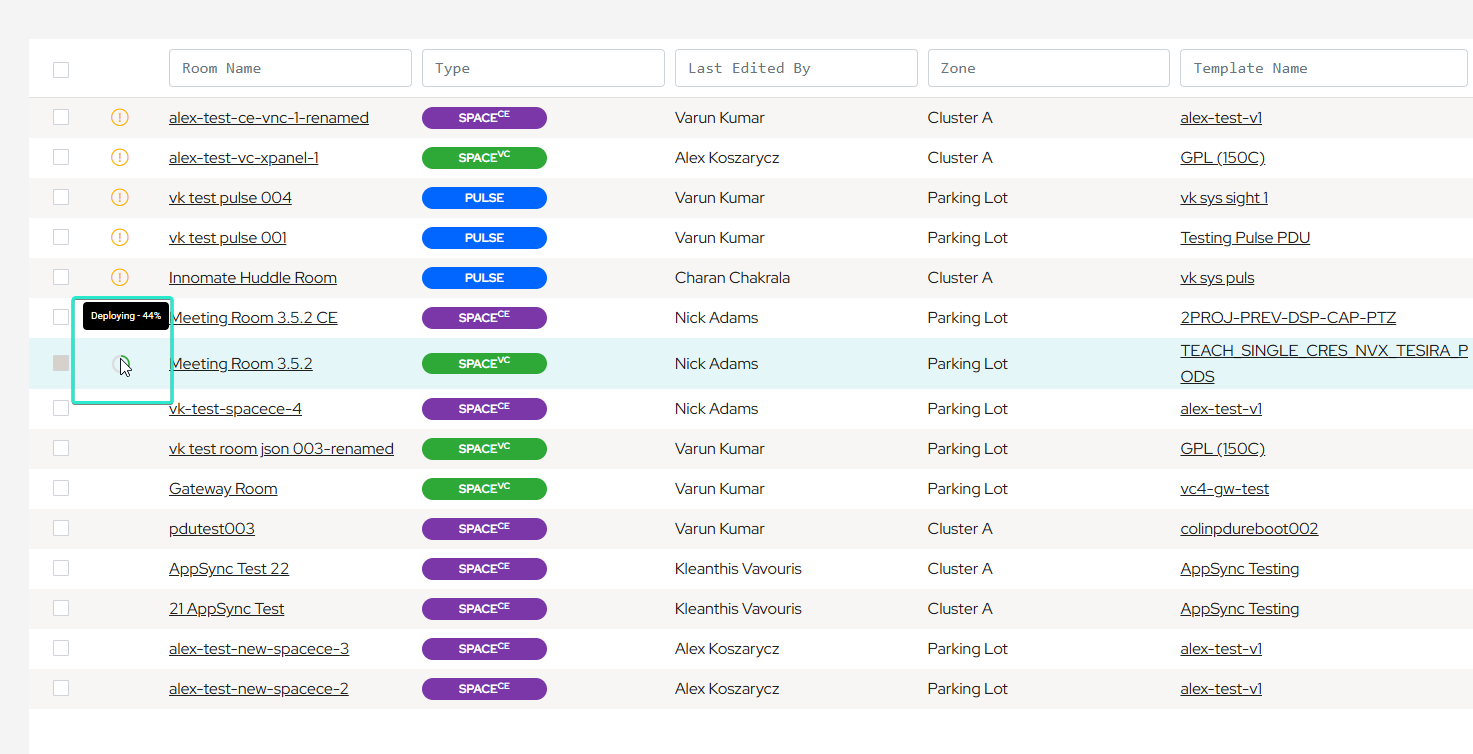The height and width of the screenshot is (754, 1473).
Task: Click 'Alex Koszarycz' in alex-test-vc-xpanel-1 row
Action: 727,158
